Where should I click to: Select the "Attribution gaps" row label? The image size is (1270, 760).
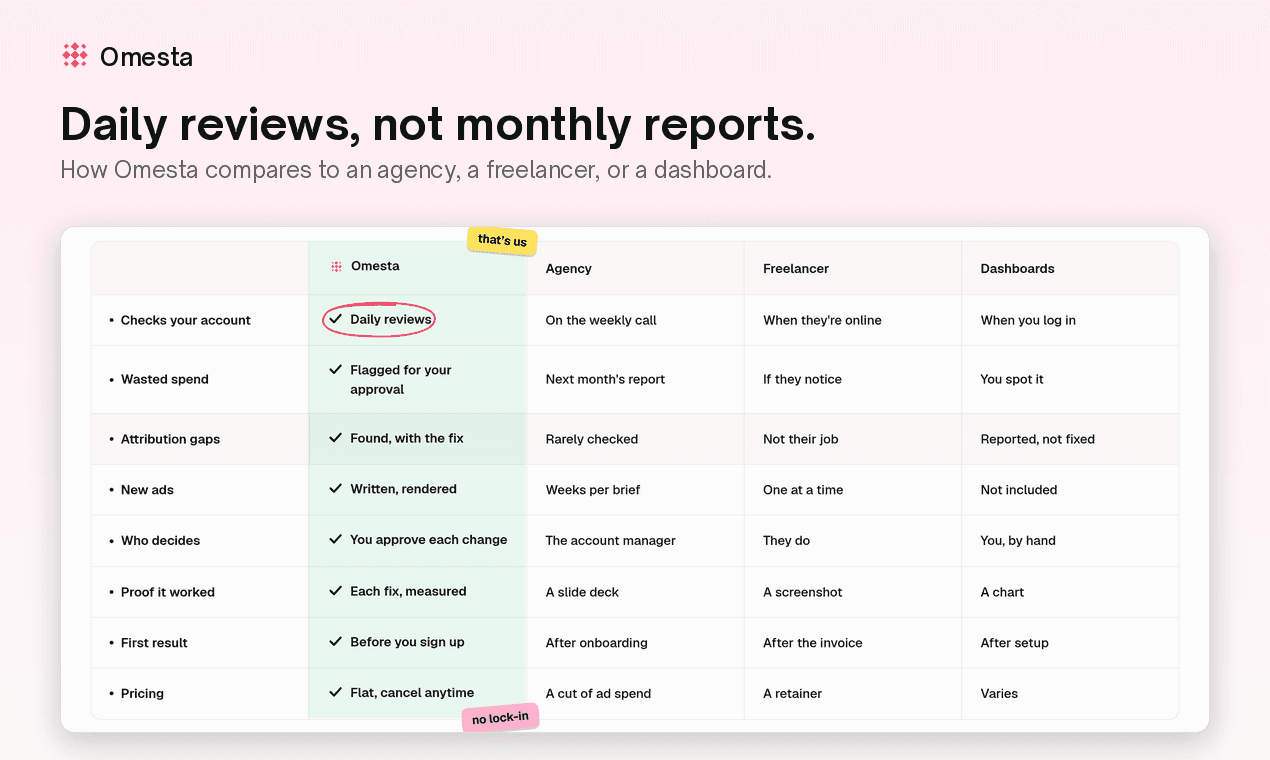click(x=170, y=439)
